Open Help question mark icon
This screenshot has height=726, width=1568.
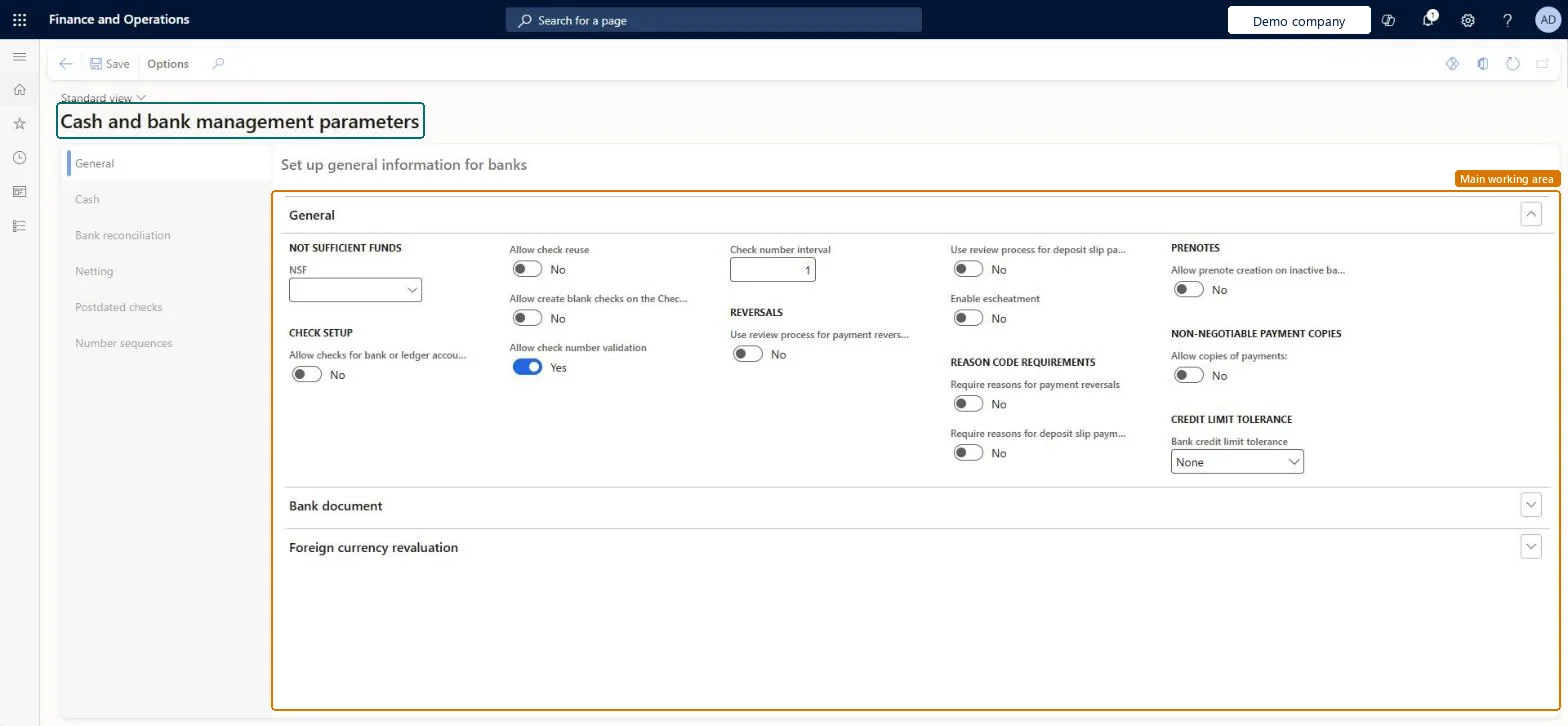(x=1508, y=20)
